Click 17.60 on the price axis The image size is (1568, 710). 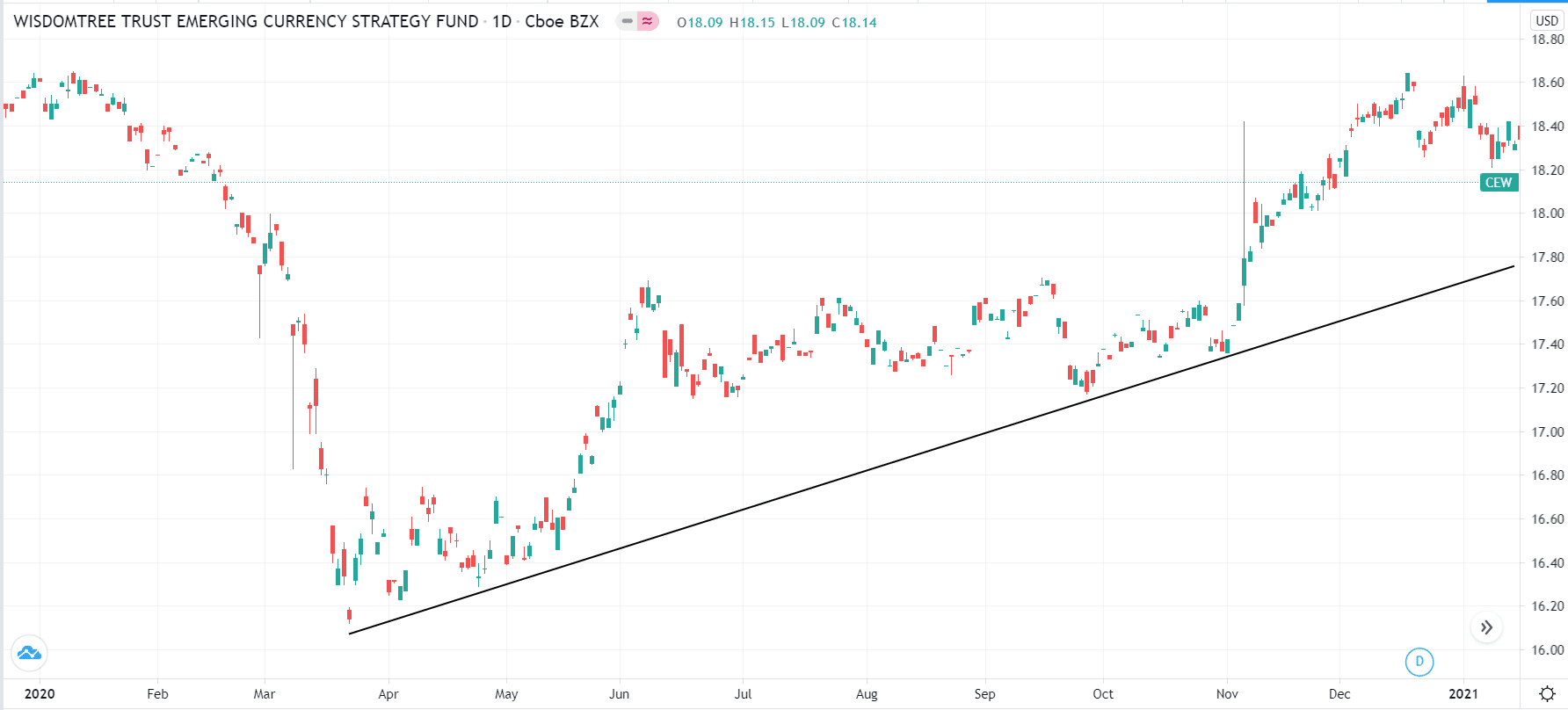tap(1547, 301)
